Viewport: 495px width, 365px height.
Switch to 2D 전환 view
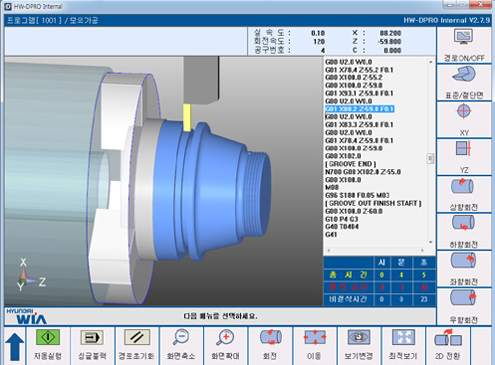click(448, 337)
